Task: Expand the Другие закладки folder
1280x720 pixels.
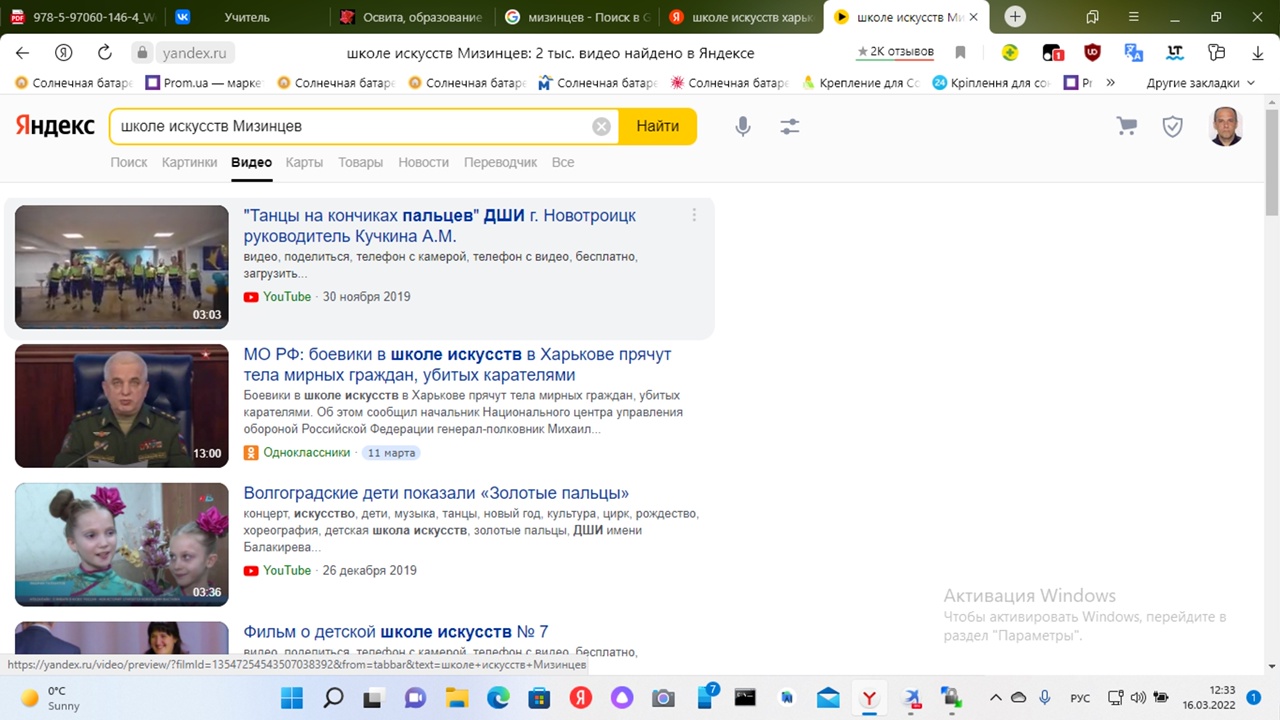Action: 1200,83
